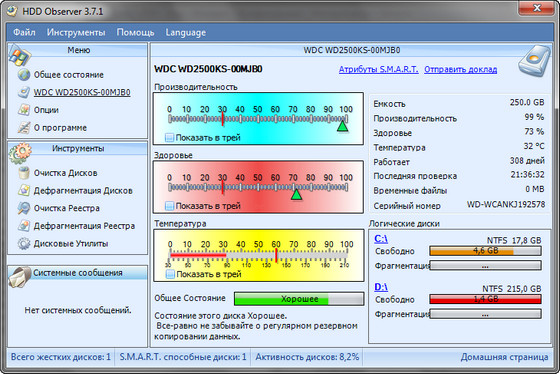Screen dimensions: 560x374
Task: Open the Дефрагментация Дисков icon
Action: [24, 190]
